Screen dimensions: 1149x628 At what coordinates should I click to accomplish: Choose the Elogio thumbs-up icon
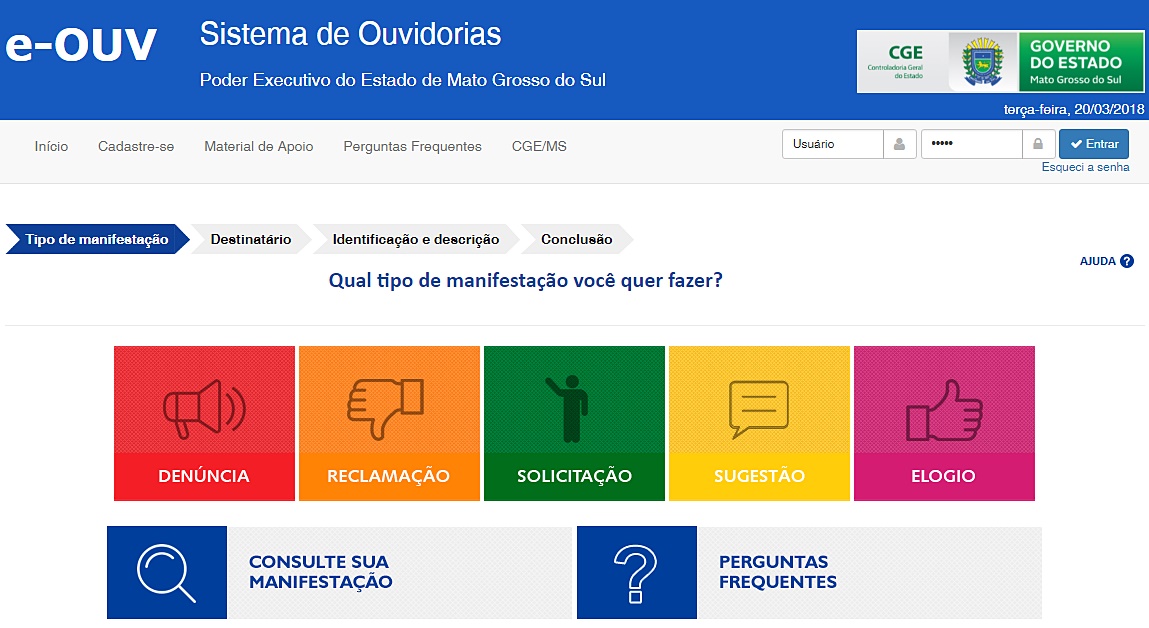coord(944,410)
